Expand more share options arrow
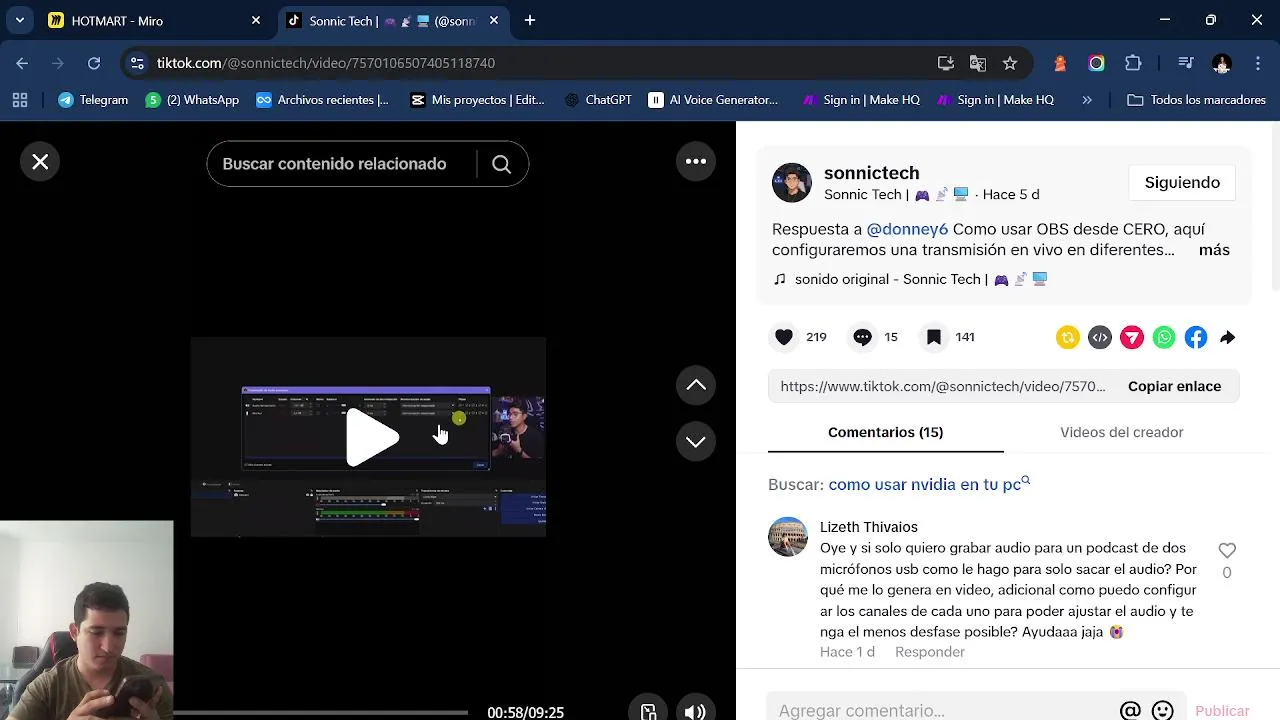Image resolution: width=1280 pixels, height=720 pixels. pos(1228,338)
